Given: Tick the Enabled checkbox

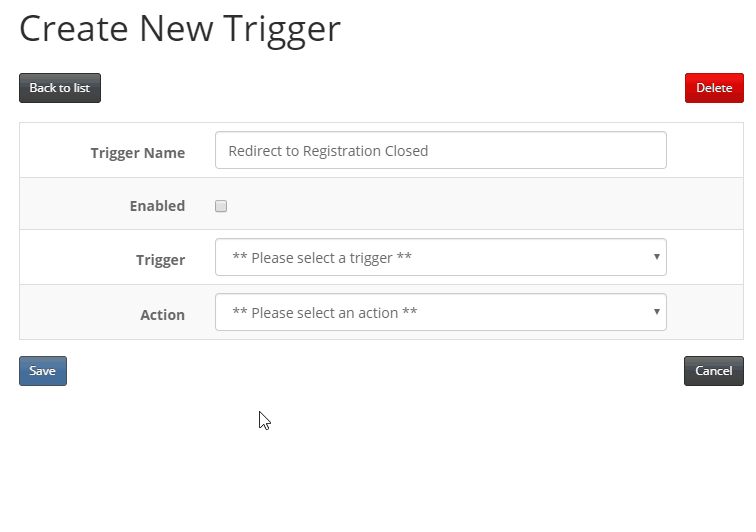Looking at the screenshot, I should tap(221, 206).
